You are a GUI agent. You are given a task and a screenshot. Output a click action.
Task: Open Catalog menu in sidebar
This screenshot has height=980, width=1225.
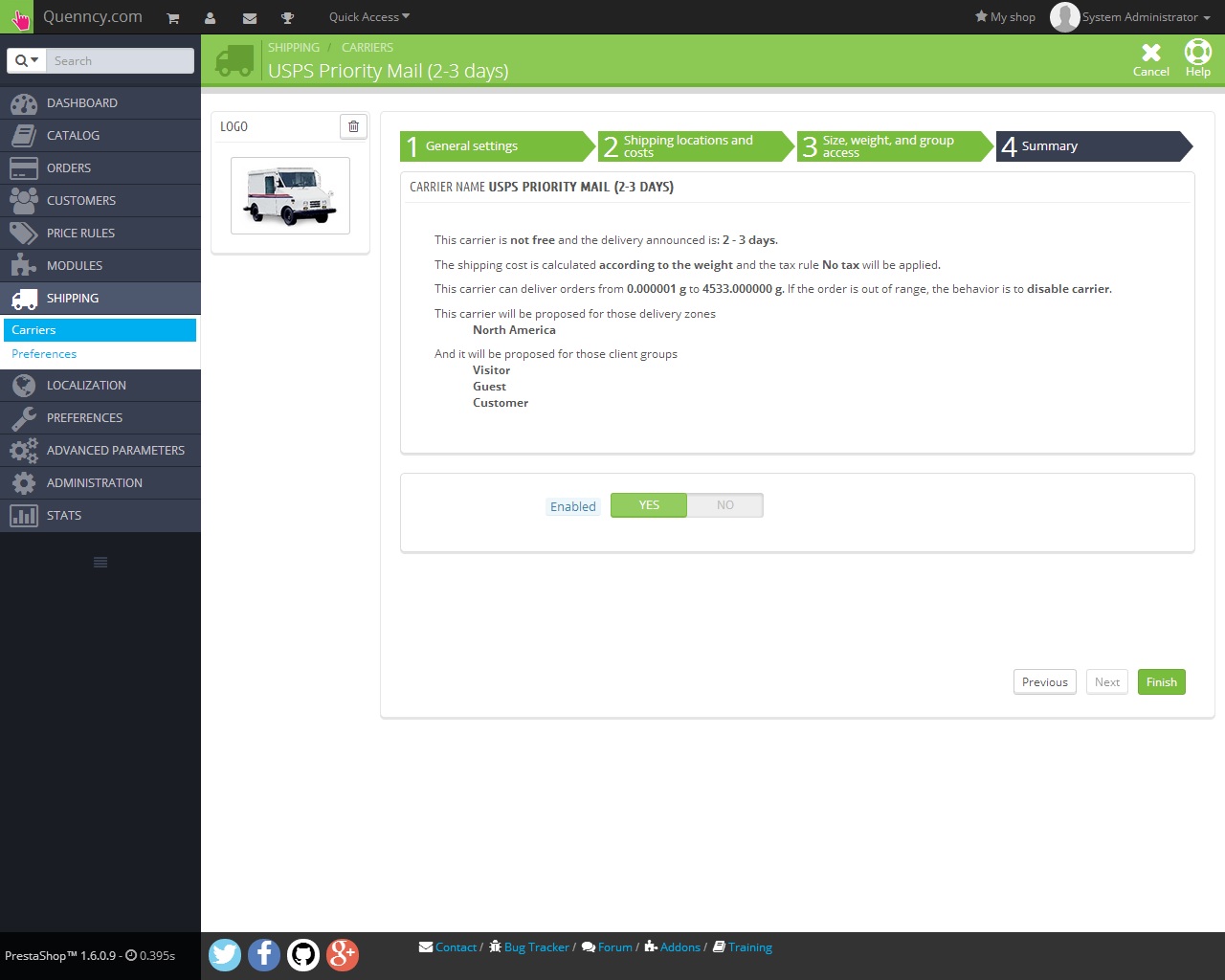[100, 136]
